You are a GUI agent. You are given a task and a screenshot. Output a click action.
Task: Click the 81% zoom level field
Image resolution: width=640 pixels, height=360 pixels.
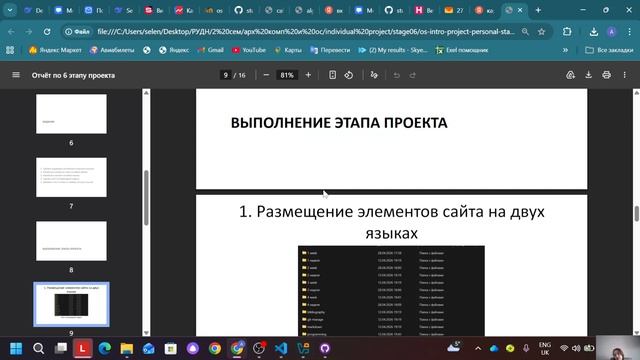pos(287,75)
